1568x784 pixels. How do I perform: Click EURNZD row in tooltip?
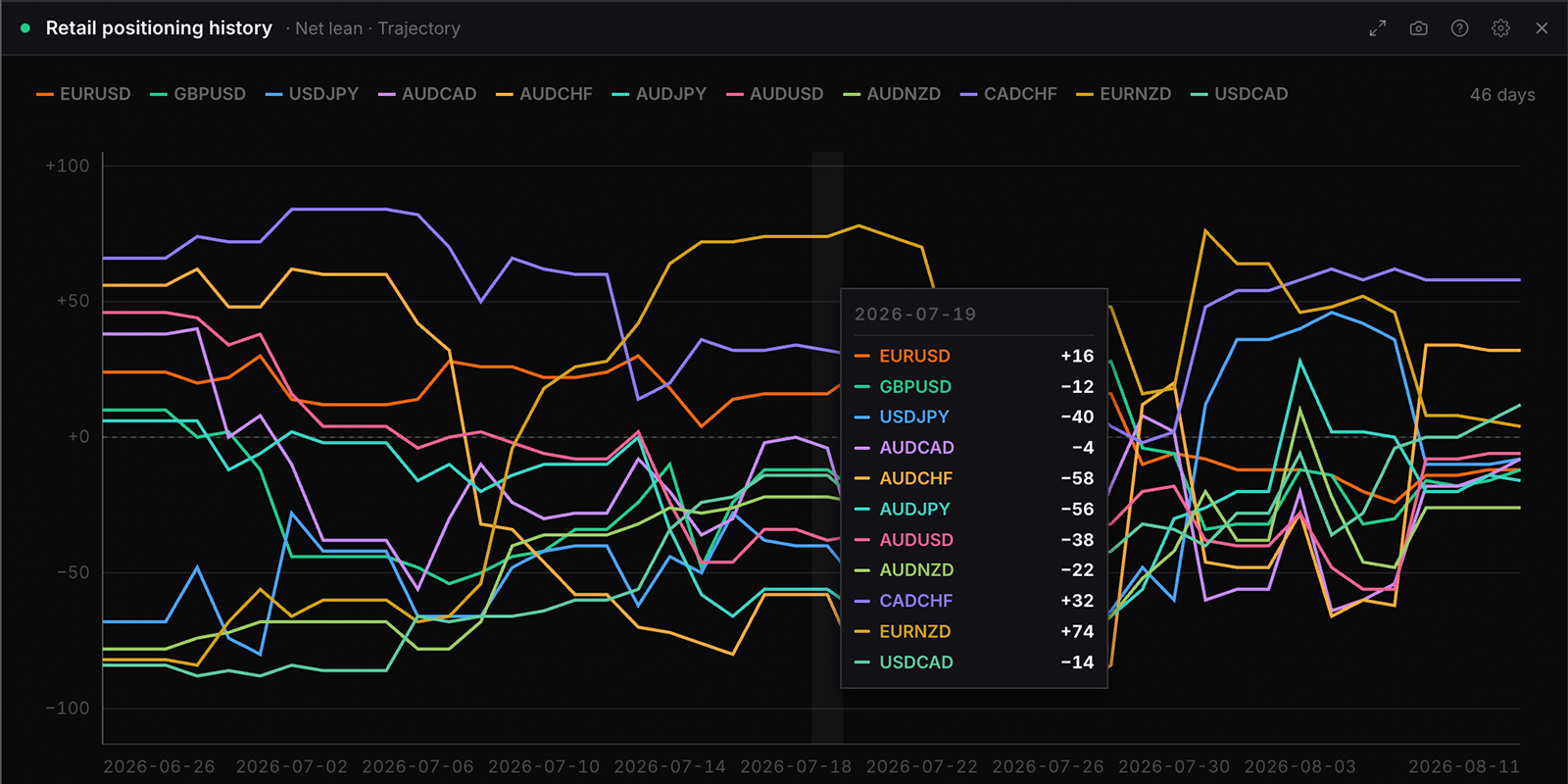tap(974, 632)
